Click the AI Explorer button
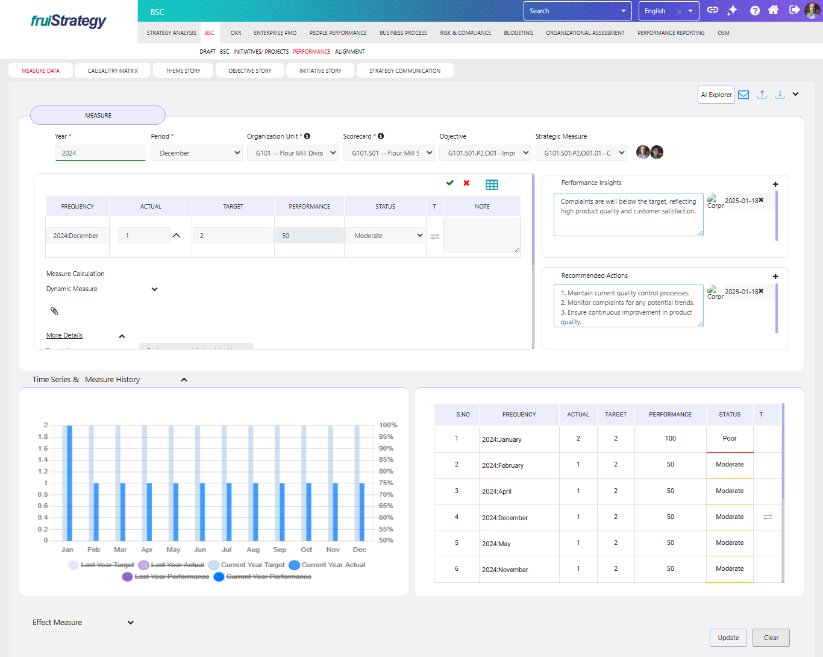Viewport: 823px width, 657px height. coord(715,95)
